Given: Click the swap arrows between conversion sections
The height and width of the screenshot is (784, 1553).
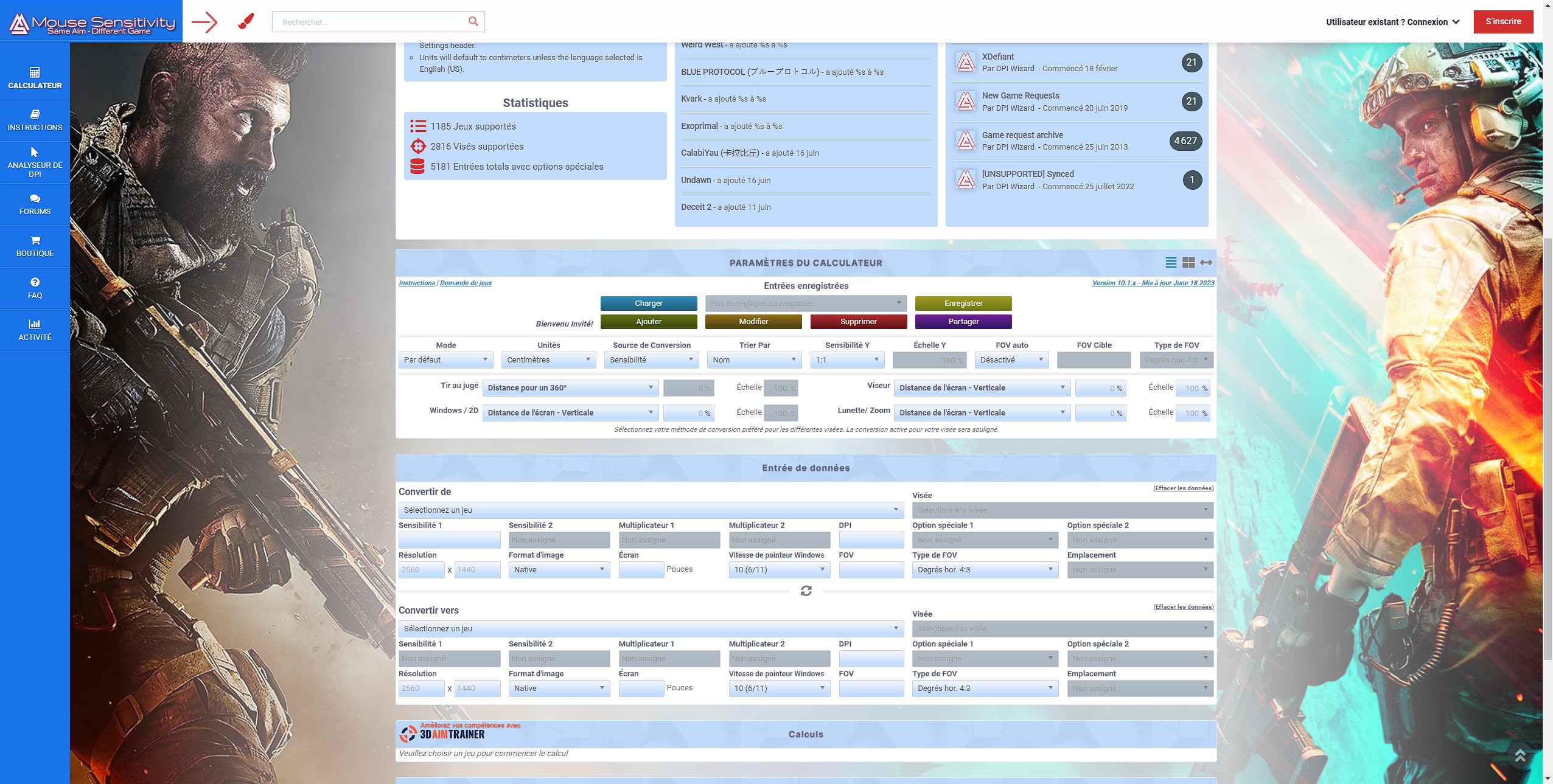Looking at the screenshot, I should pyautogui.click(x=806, y=590).
